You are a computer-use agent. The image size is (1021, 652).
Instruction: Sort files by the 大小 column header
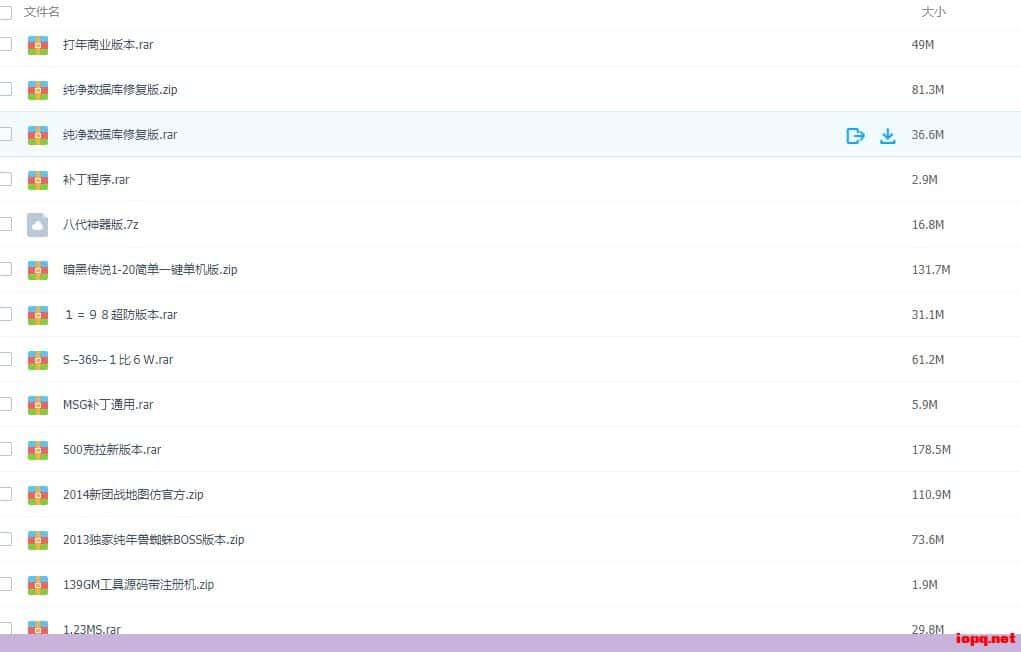932,12
